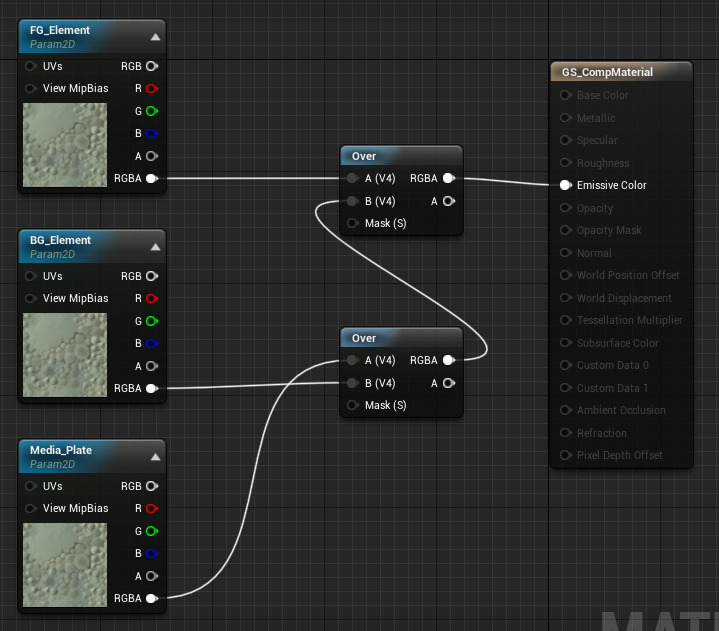Click the blue B output pin on Media_Plate
This screenshot has height=631, width=719.
(151, 553)
